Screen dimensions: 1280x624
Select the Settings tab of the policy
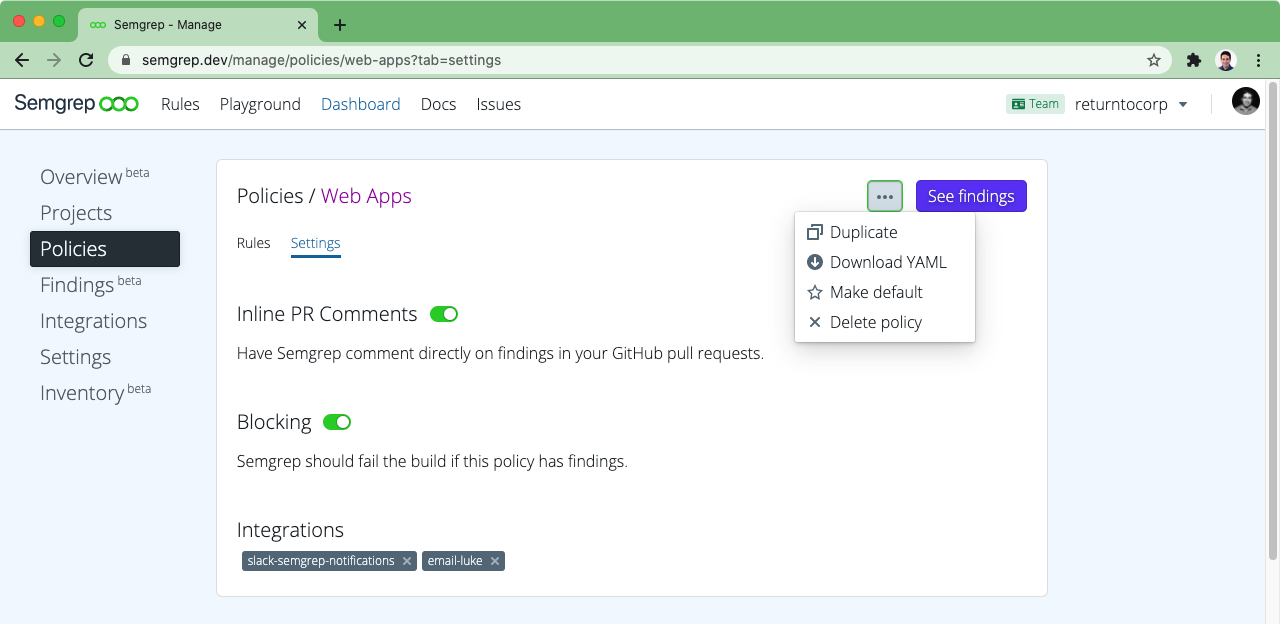[316, 243]
